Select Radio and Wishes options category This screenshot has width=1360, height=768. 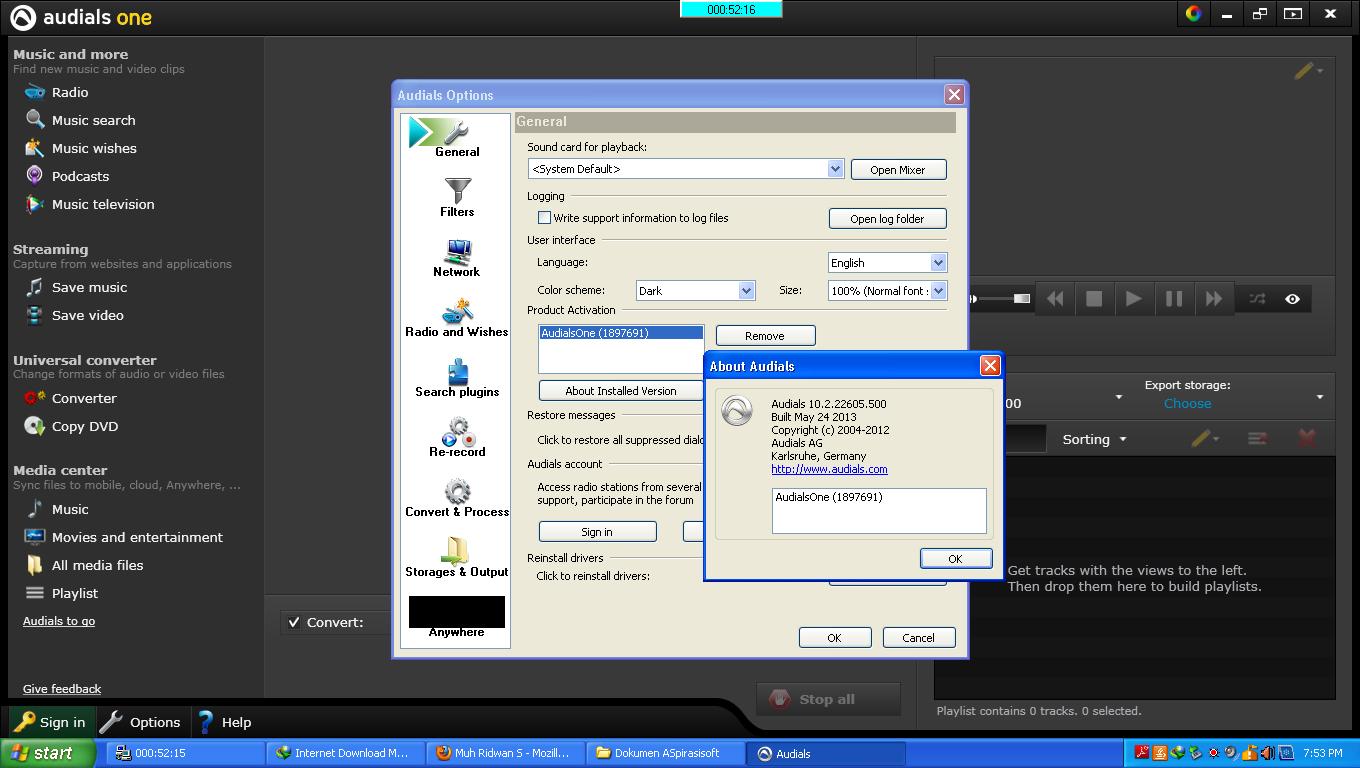[x=457, y=318]
